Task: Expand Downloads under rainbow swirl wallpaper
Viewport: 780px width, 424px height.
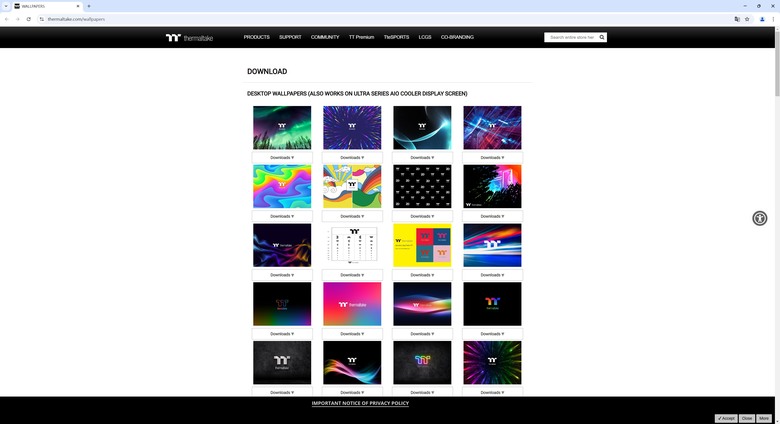Action: [282, 216]
